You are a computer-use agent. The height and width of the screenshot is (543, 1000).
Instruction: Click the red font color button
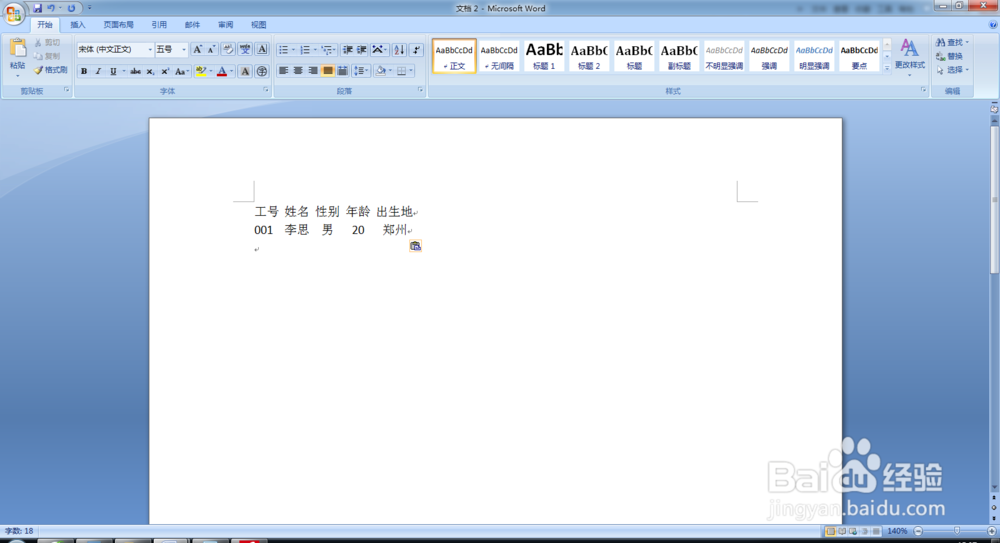coord(222,71)
